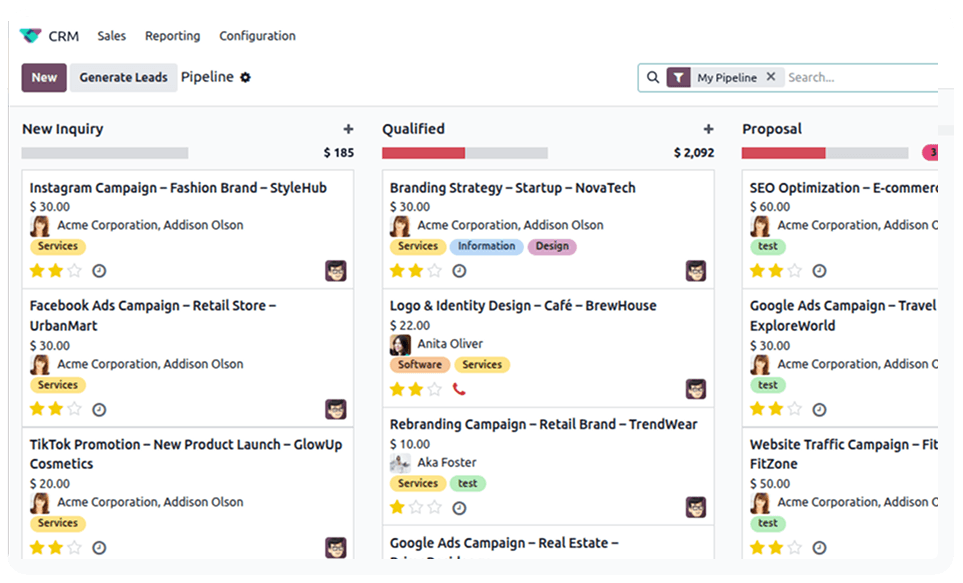Click Generate Leads button
This screenshot has height=583, width=963.
tap(123, 77)
